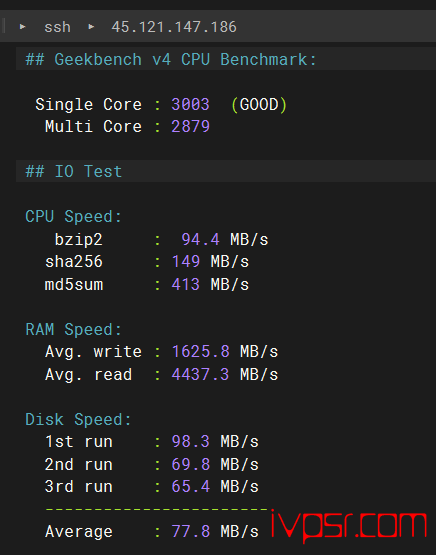This screenshot has width=436, height=555.
Task: Click the sha256 value 149
Action: [186, 262]
